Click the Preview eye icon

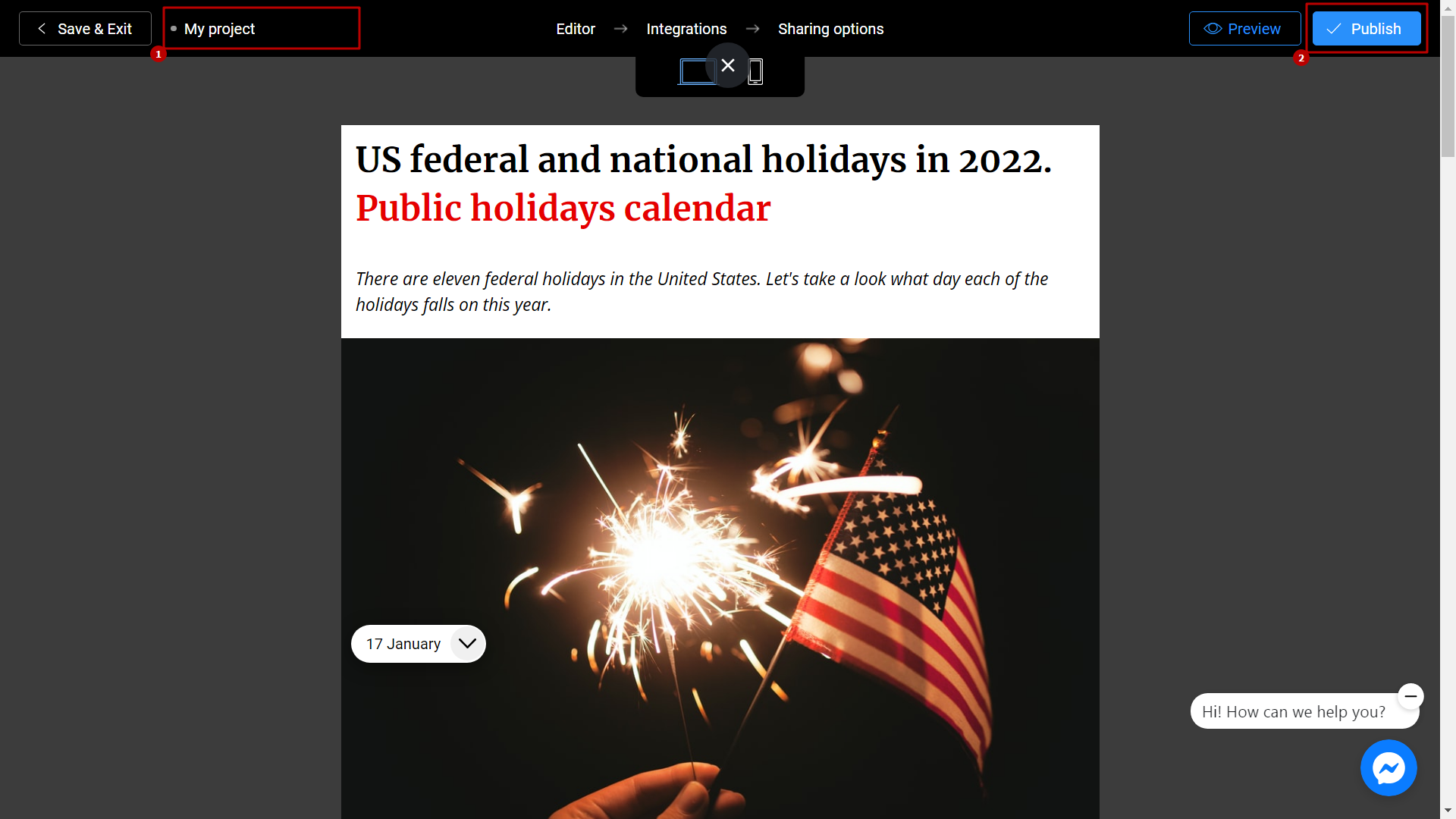[x=1212, y=28]
